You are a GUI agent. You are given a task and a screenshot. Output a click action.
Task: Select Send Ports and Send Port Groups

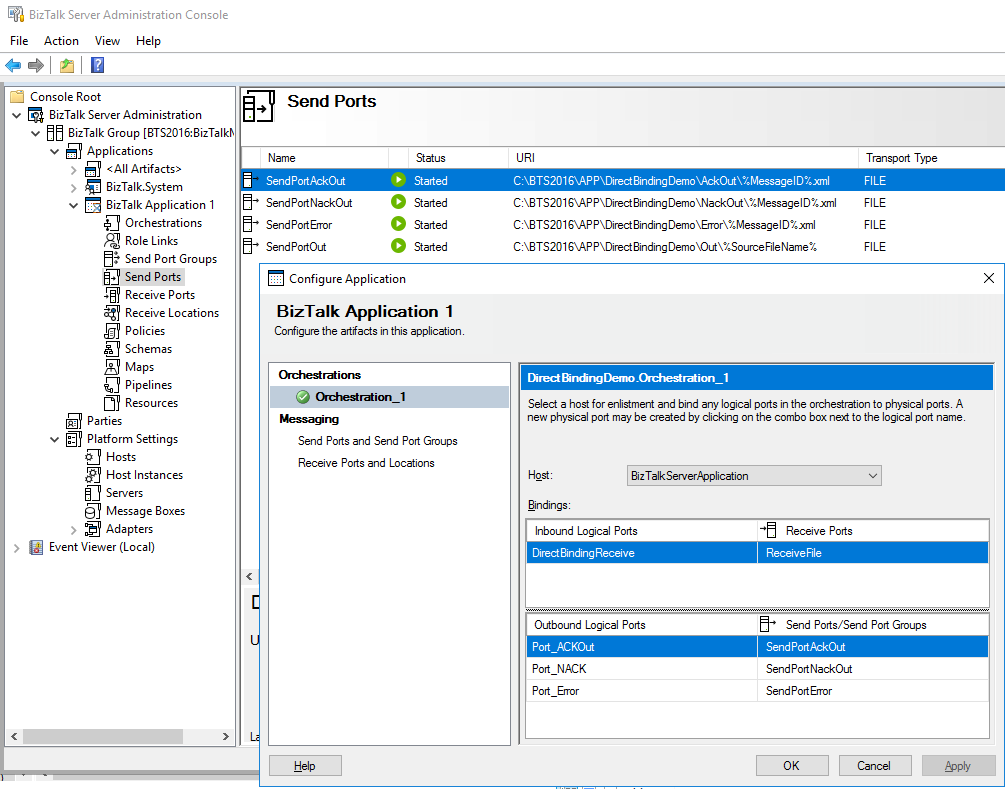378,441
